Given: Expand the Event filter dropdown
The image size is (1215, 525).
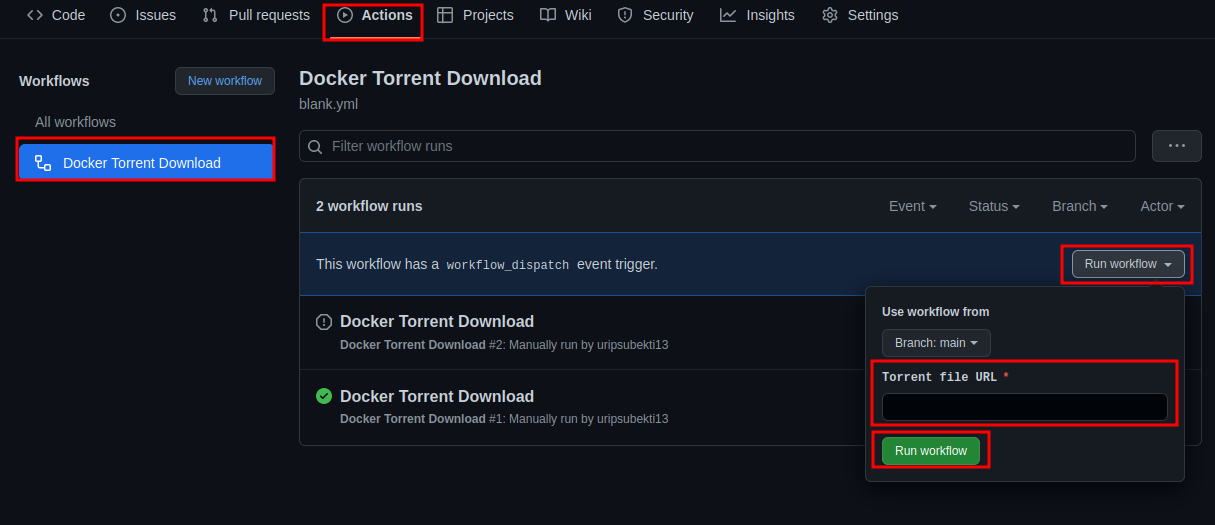Looking at the screenshot, I should coord(913,206).
